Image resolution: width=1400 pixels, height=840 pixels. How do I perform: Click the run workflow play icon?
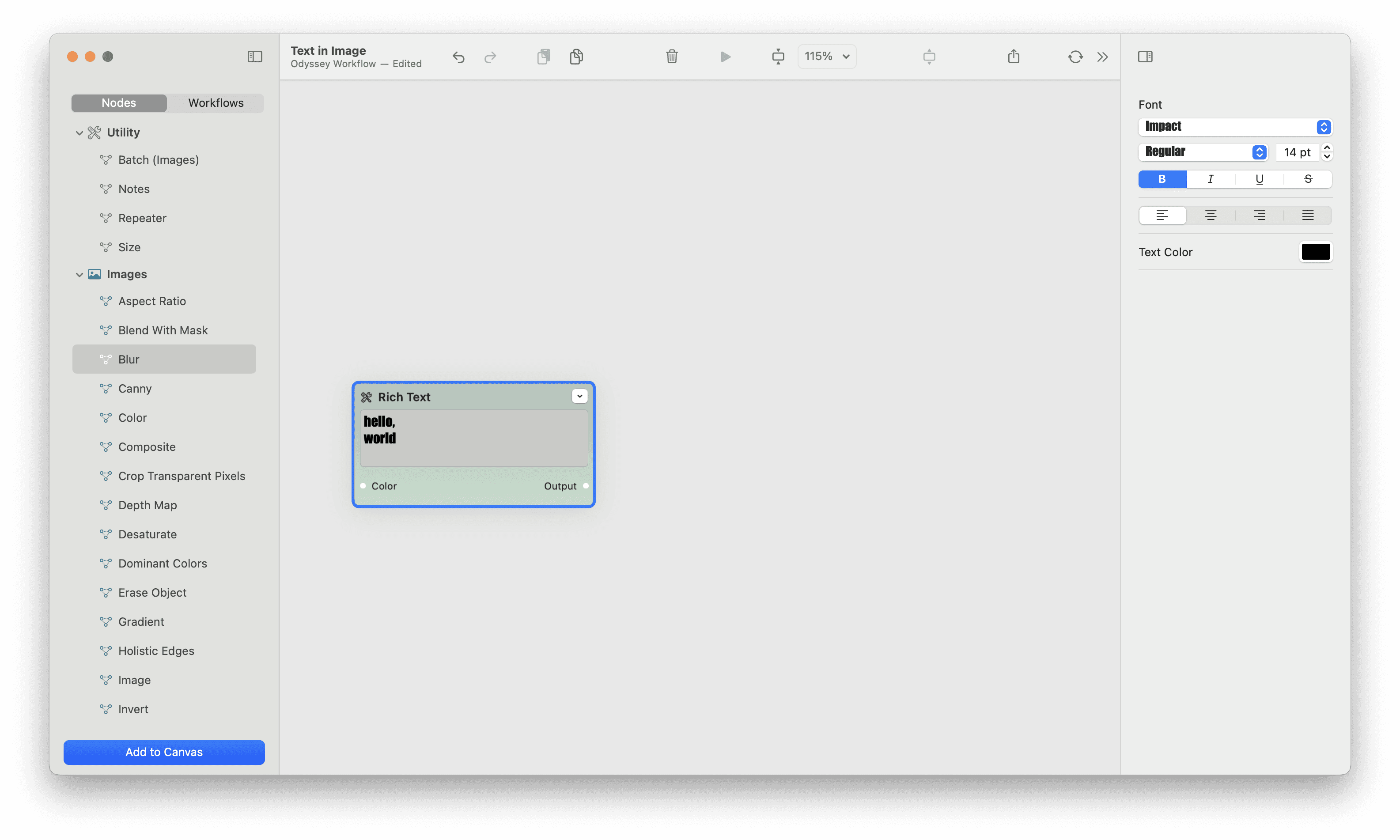726,56
